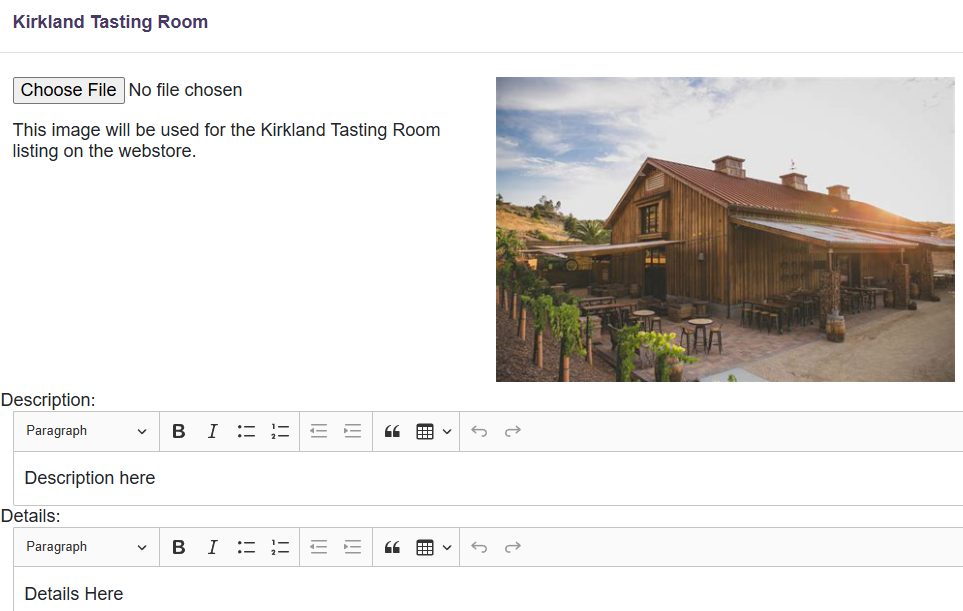
Task: Insert bulleted list in Description editor
Action: (246, 431)
